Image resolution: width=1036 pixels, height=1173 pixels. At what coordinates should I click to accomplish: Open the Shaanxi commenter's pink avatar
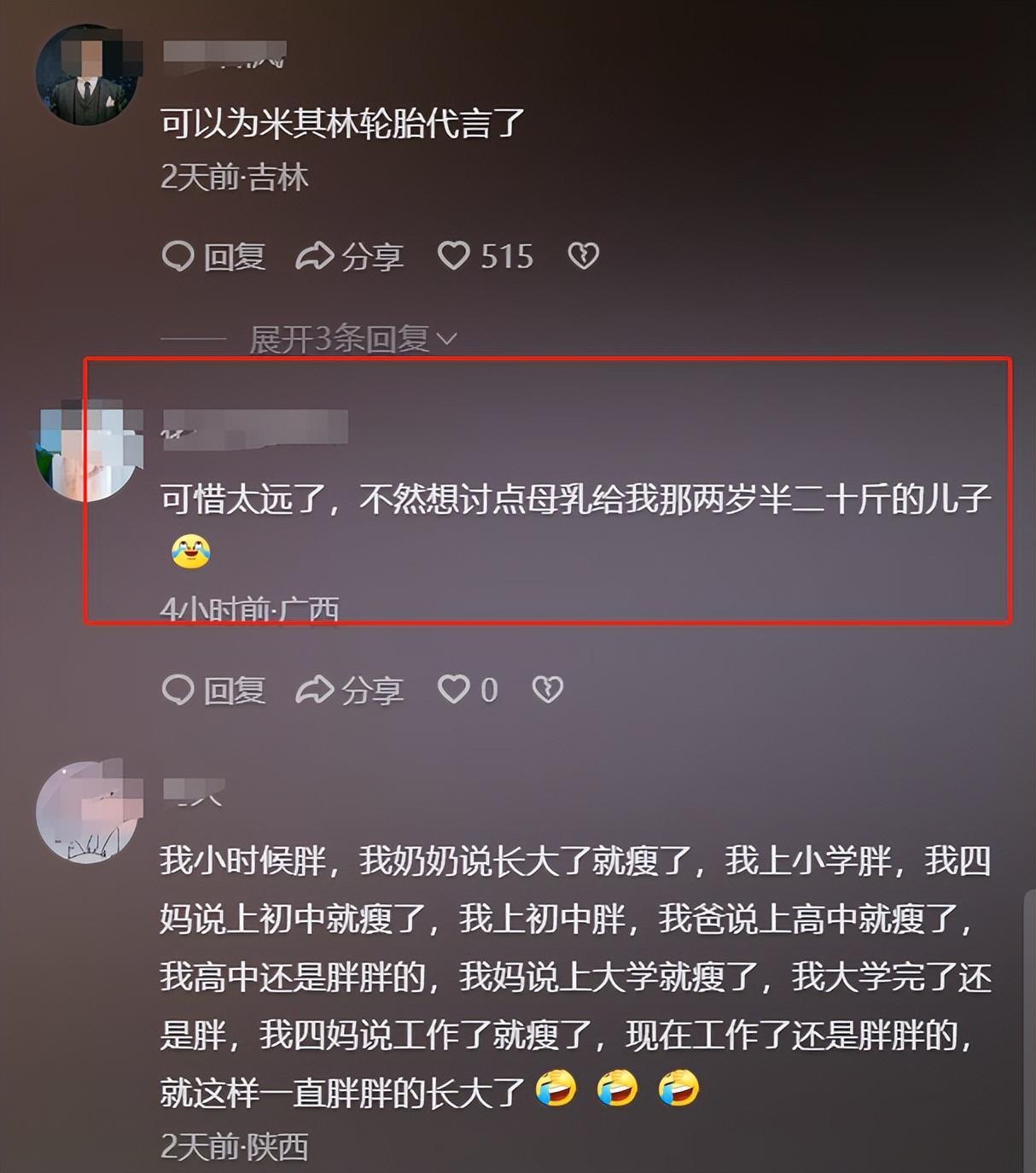(88, 812)
